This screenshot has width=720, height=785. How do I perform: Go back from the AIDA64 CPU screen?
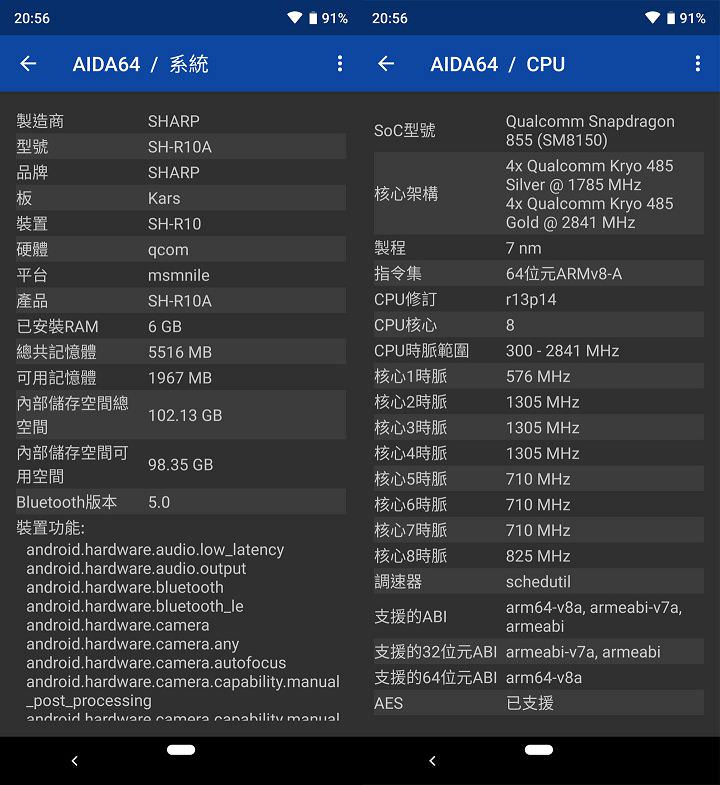[386, 64]
